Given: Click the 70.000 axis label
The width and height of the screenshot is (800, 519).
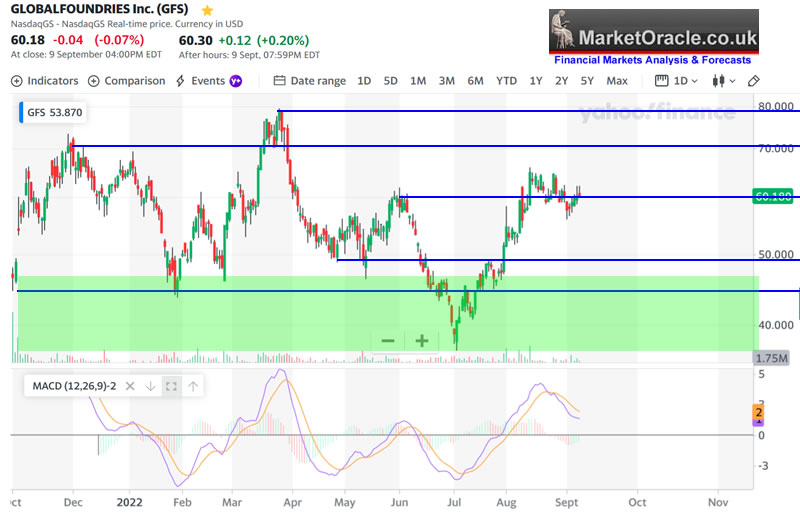Looking at the screenshot, I should coord(776,149).
